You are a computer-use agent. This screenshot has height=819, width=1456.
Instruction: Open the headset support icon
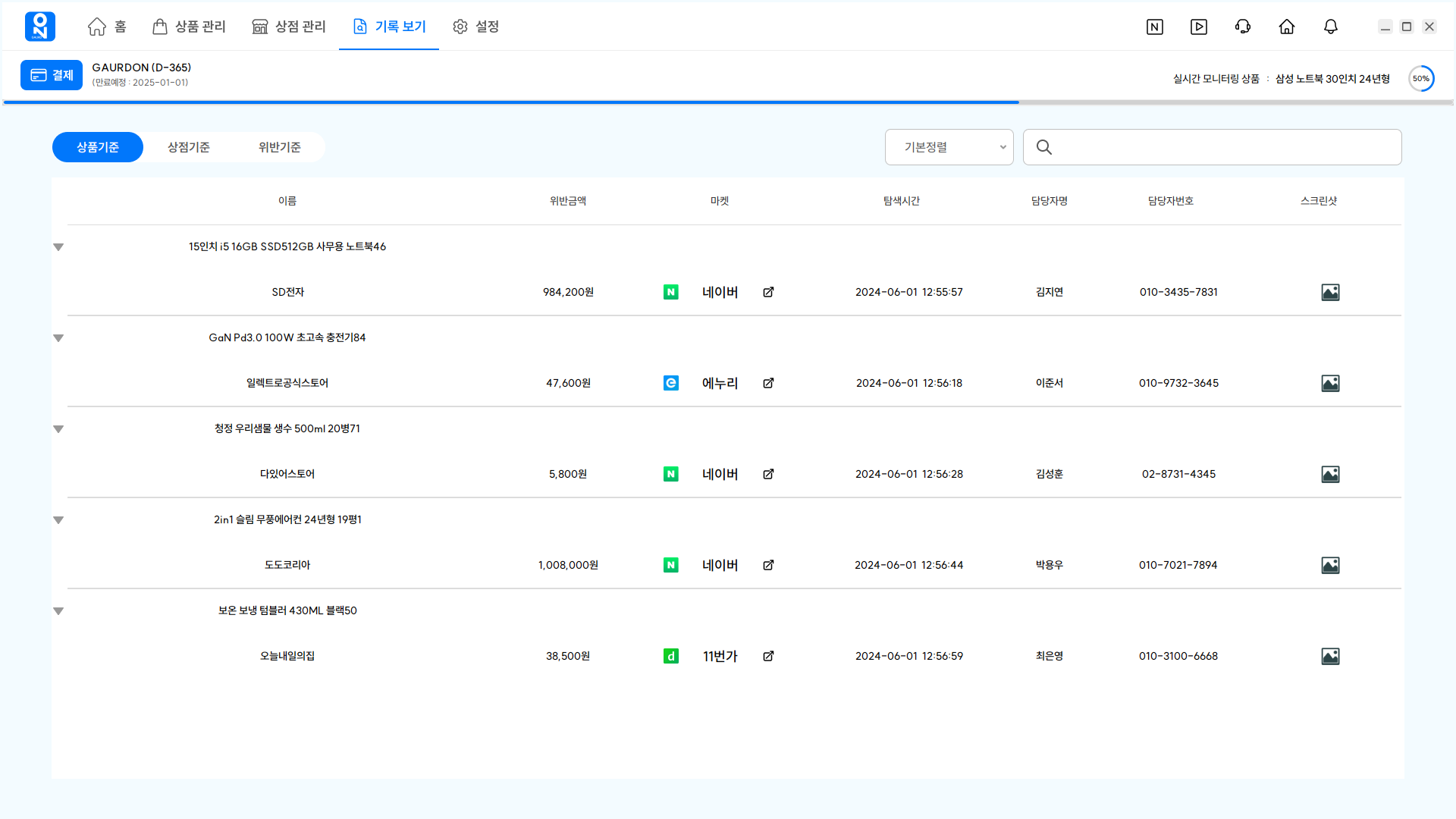click(x=1243, y=27)
